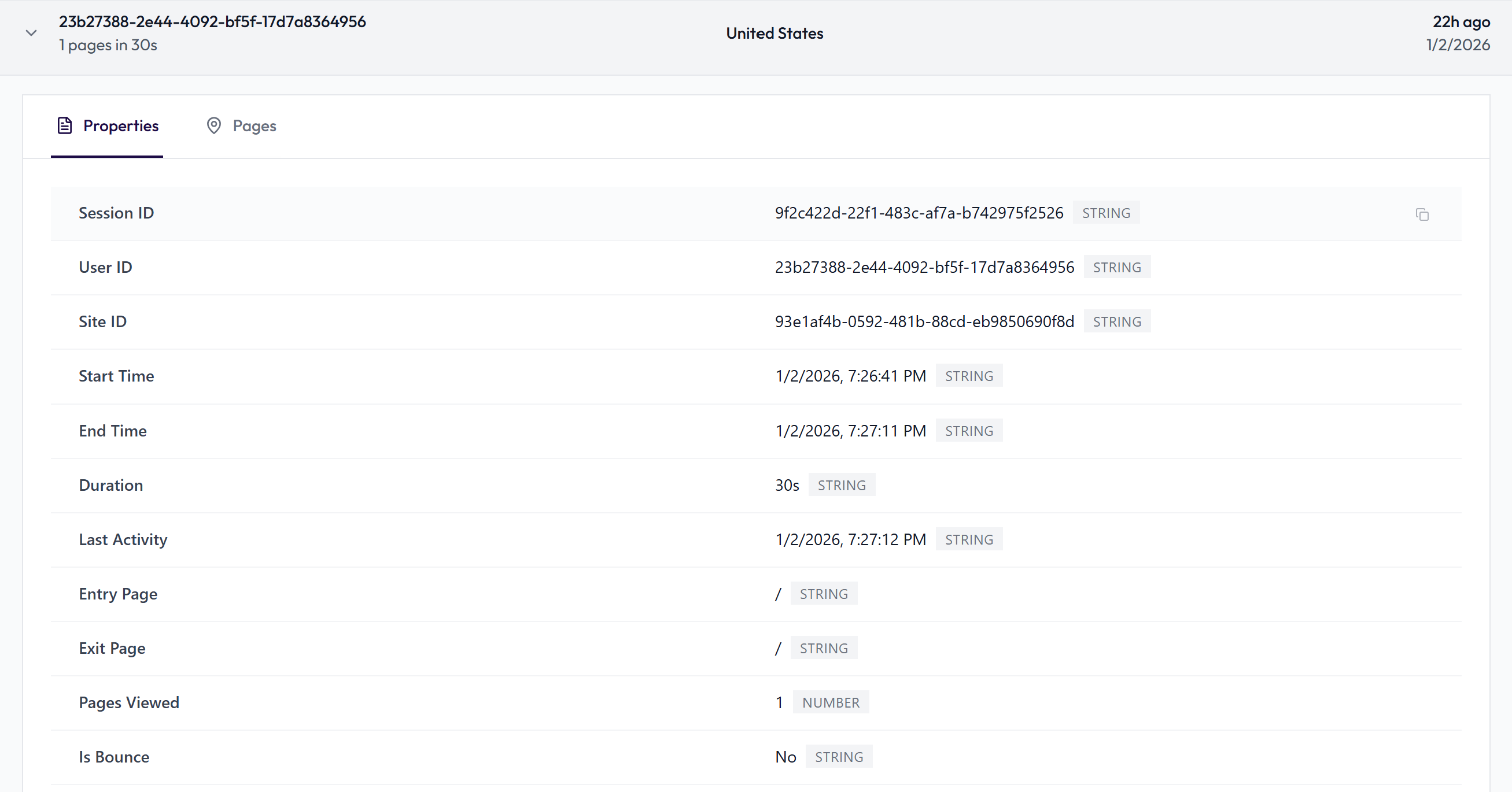Click the 1/2/2026 date in header
The width and height of the screenshot is (1512, 792).
(x=1458, y=45)
